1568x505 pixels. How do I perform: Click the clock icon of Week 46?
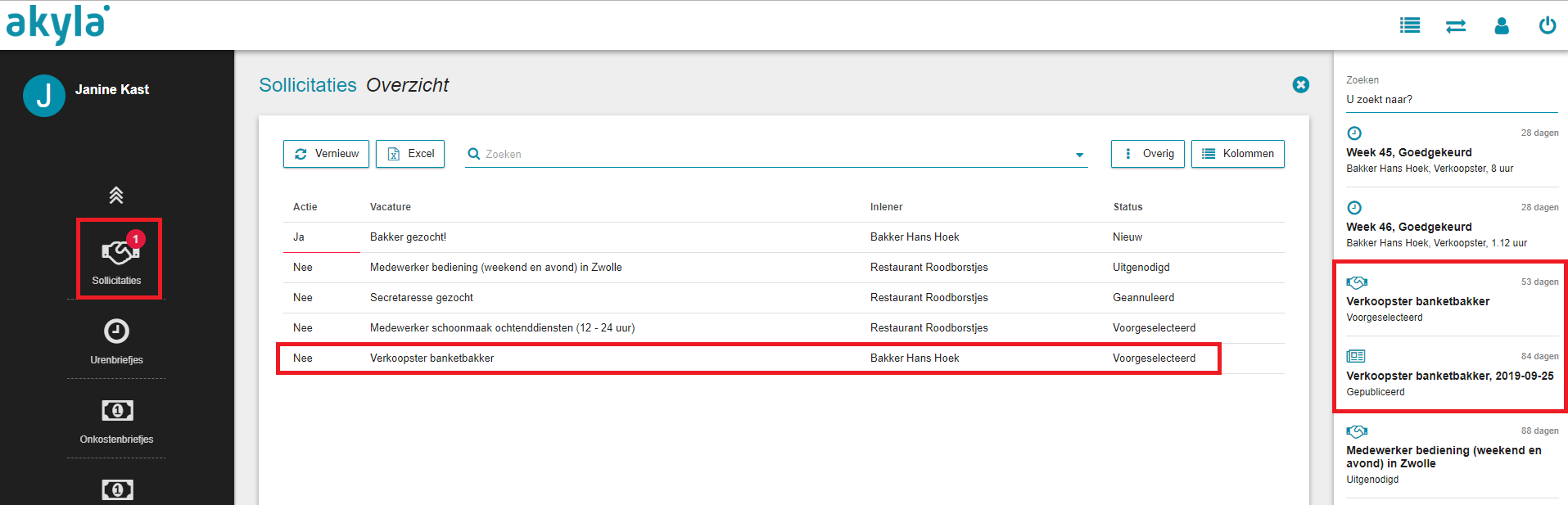click(x=1354, y=208)
